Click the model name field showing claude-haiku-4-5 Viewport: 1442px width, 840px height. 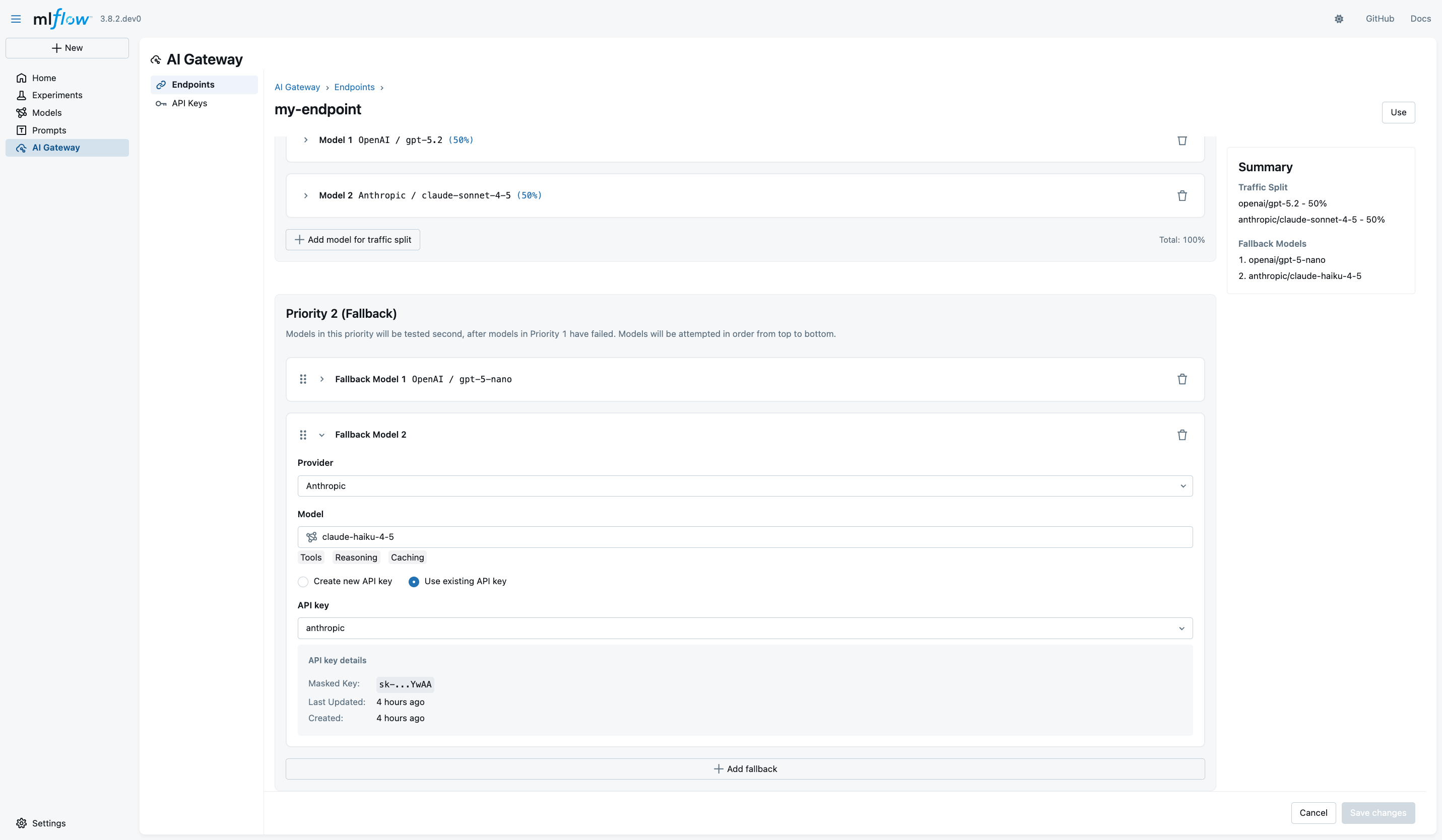[745, 536]
